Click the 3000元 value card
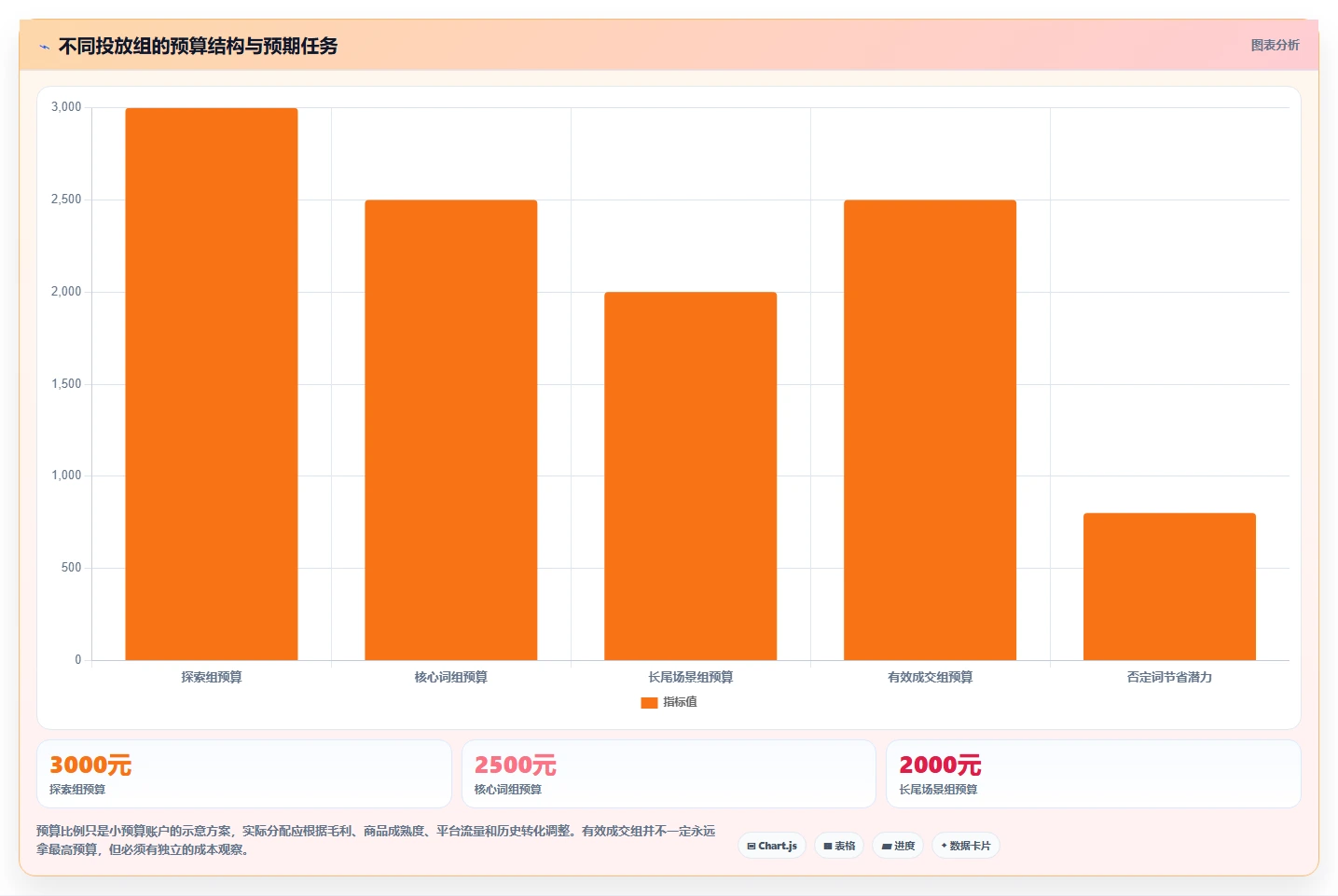 coord(244,774)
